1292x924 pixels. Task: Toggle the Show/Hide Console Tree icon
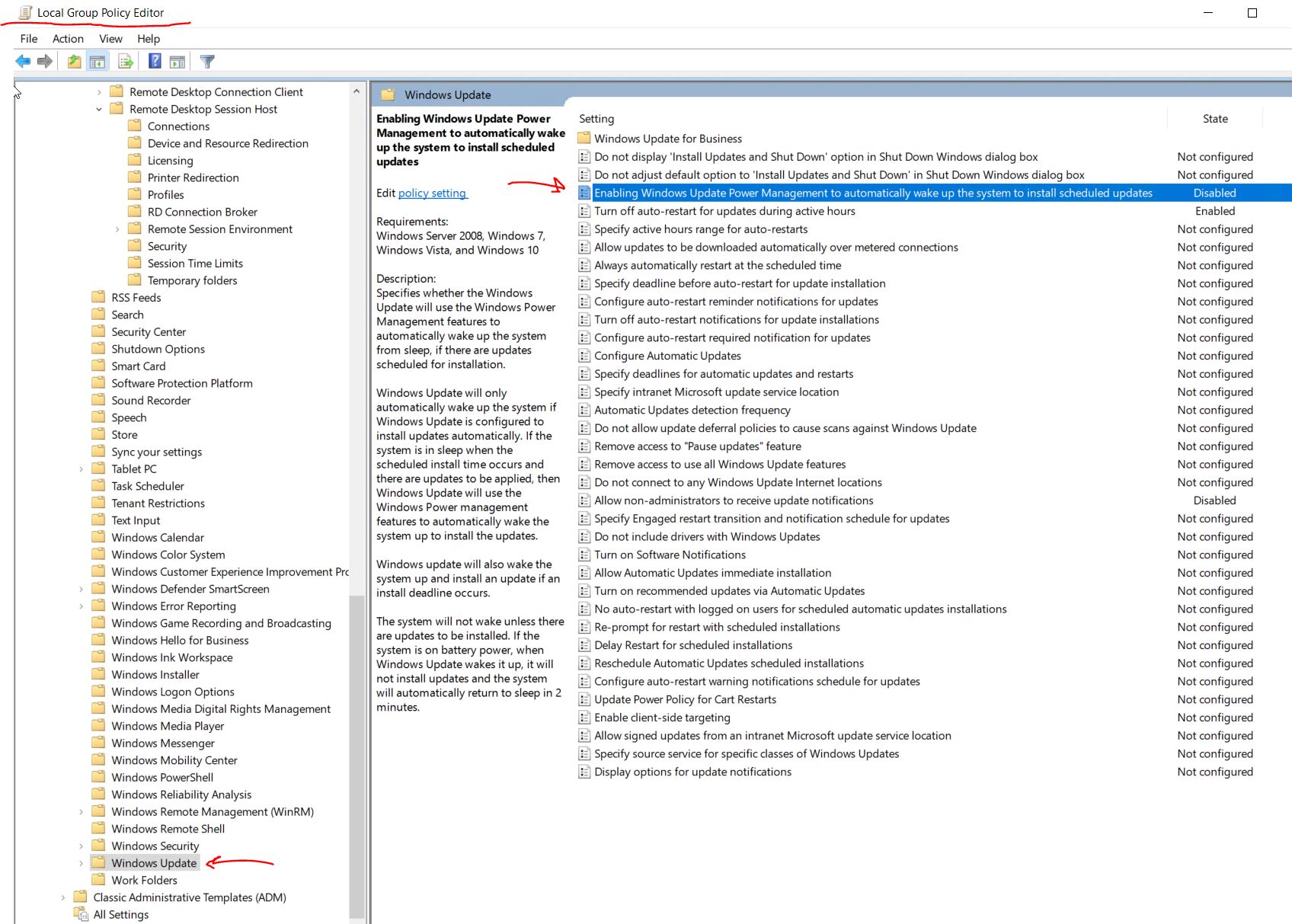coord(97,62)
